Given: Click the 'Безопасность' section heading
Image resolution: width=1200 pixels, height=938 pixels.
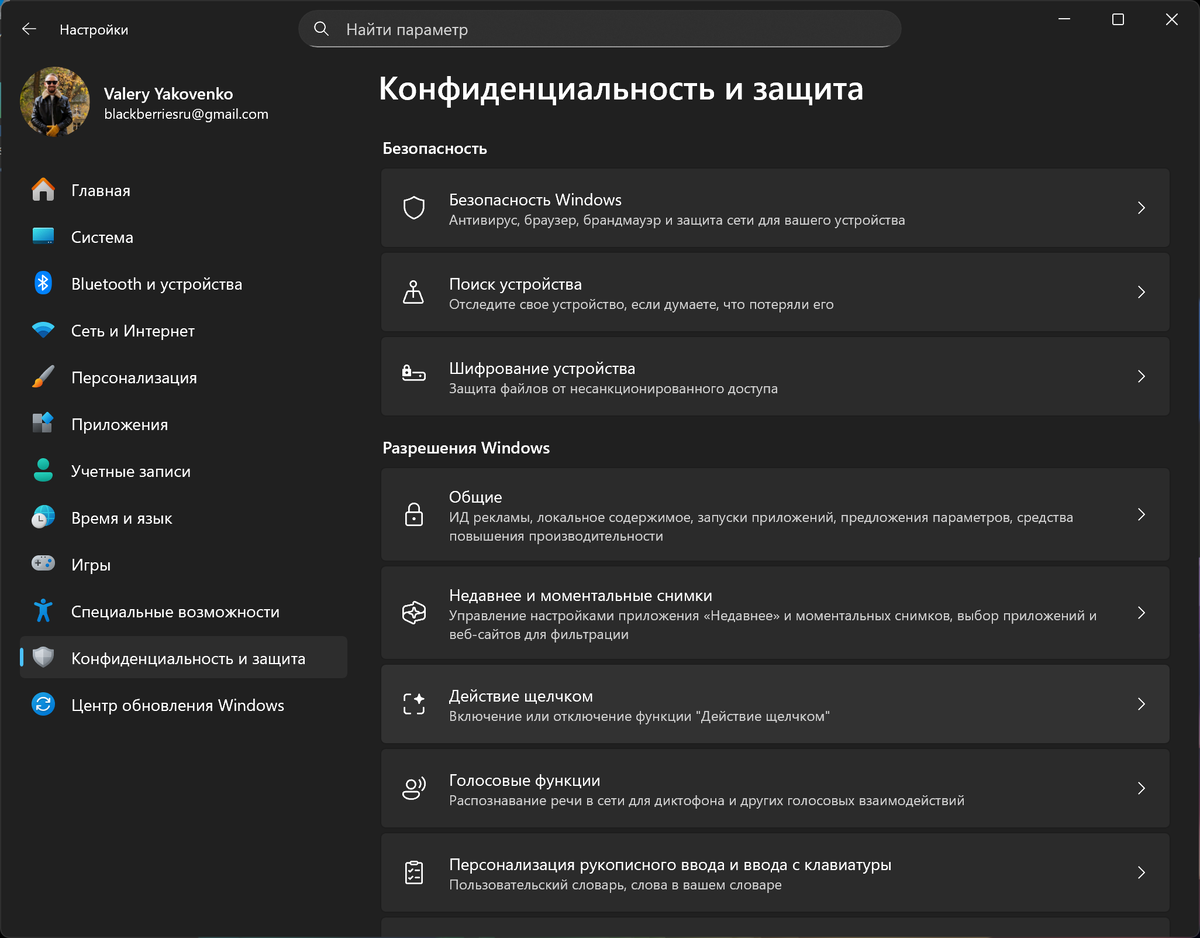Looking at the screenshot, I should click(x=434, y=148).
